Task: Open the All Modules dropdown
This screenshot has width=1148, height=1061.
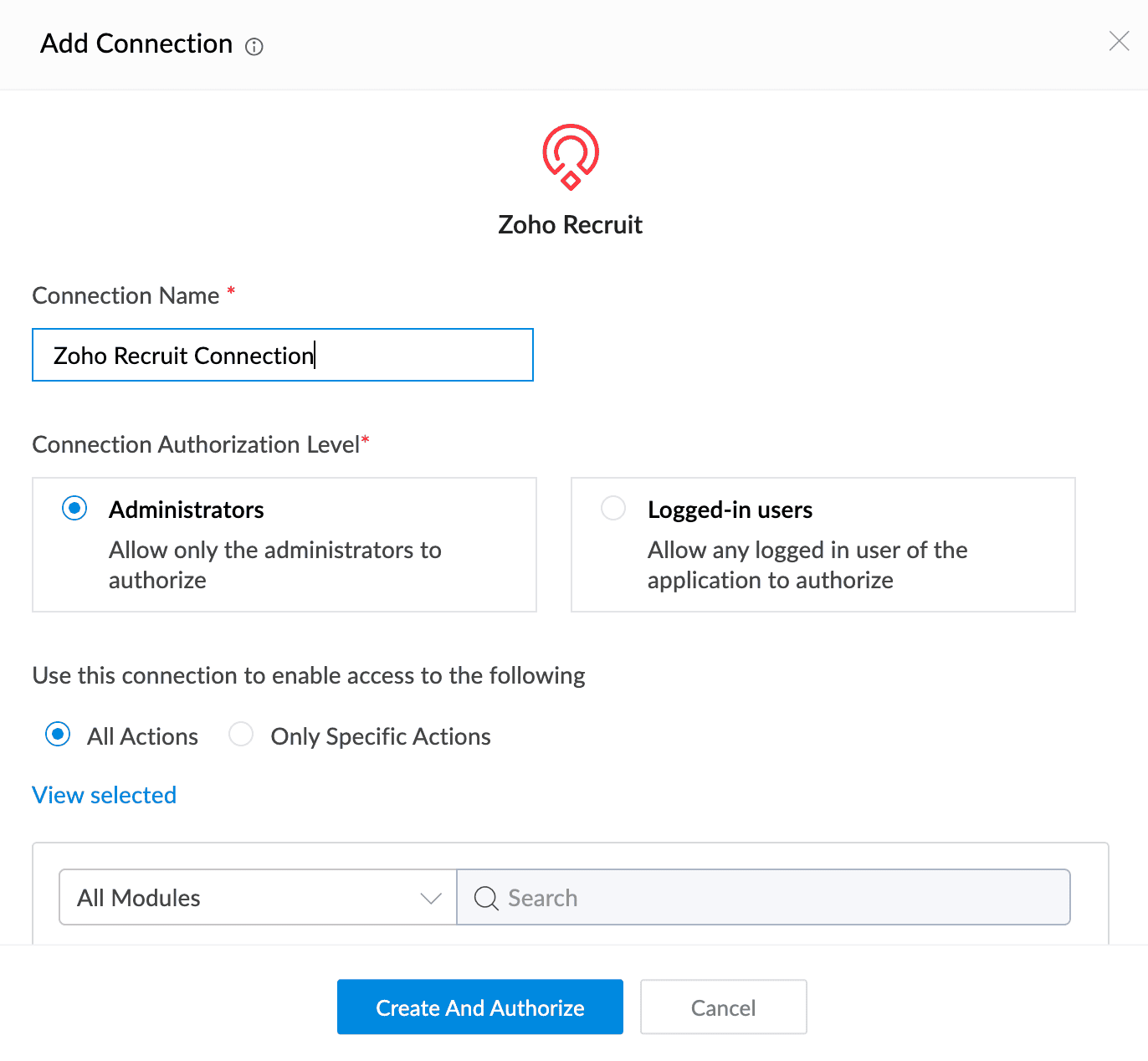Action: tap(258, 897)
